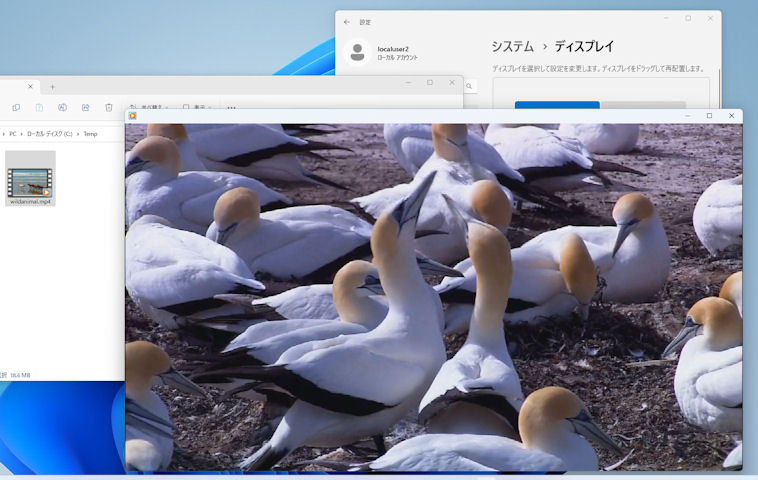Click the Copy icon in File Explorer toolbar

point(16,107)
